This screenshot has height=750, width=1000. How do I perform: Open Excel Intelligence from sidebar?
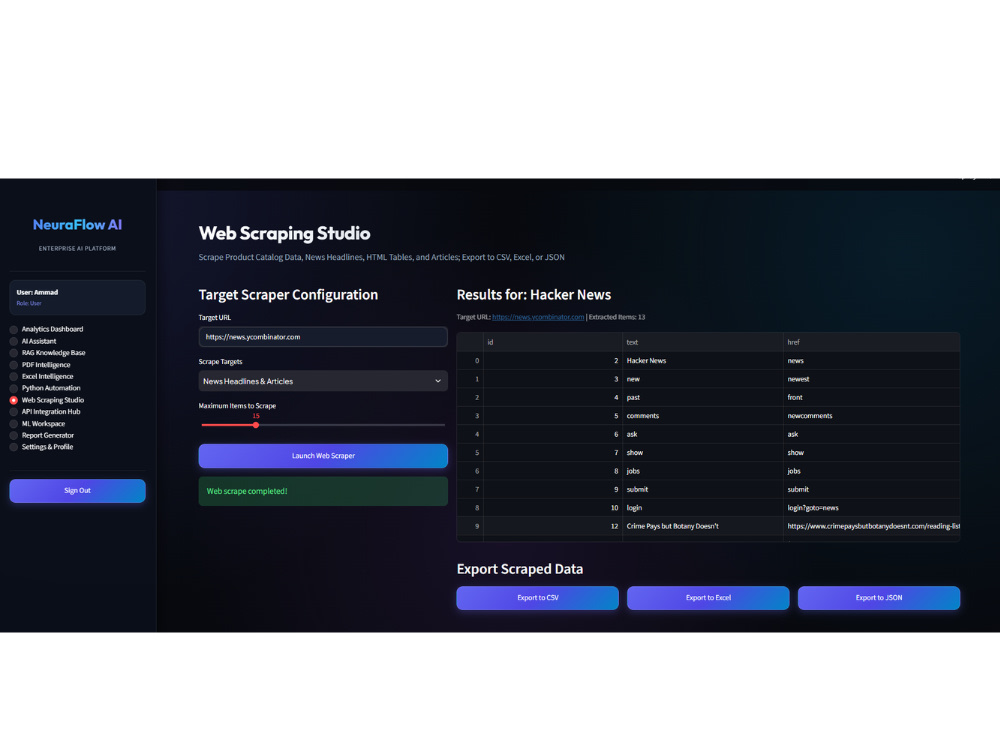tap(41, 376)
